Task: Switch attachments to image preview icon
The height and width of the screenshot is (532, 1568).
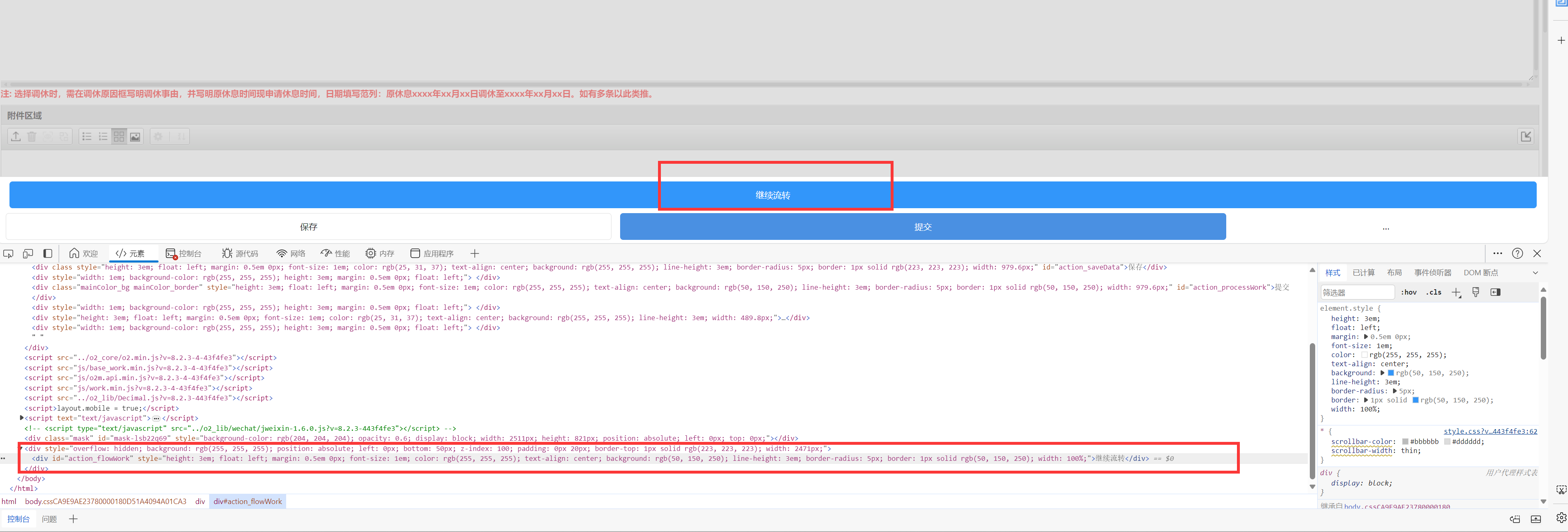Action: [x=135, y=137]
